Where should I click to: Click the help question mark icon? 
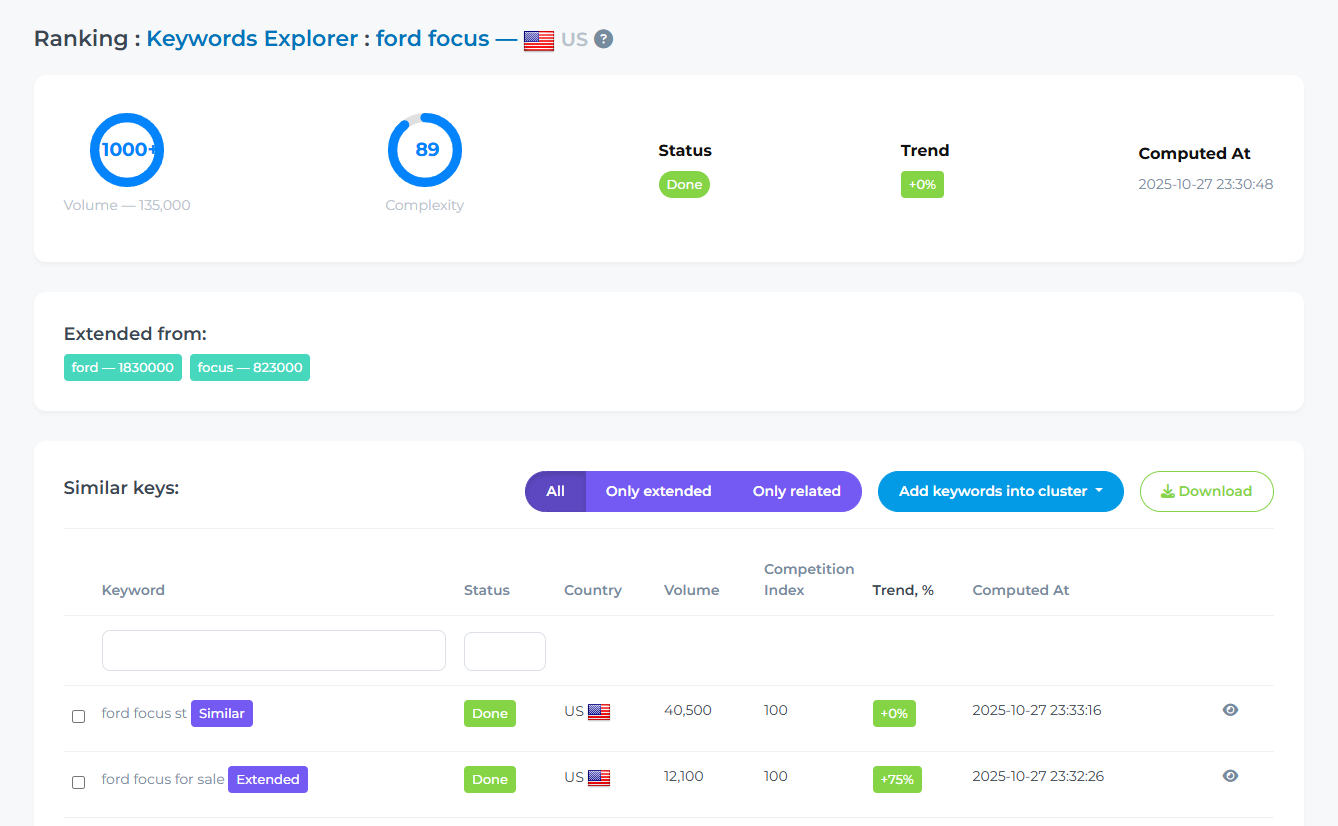pos(603,39)
